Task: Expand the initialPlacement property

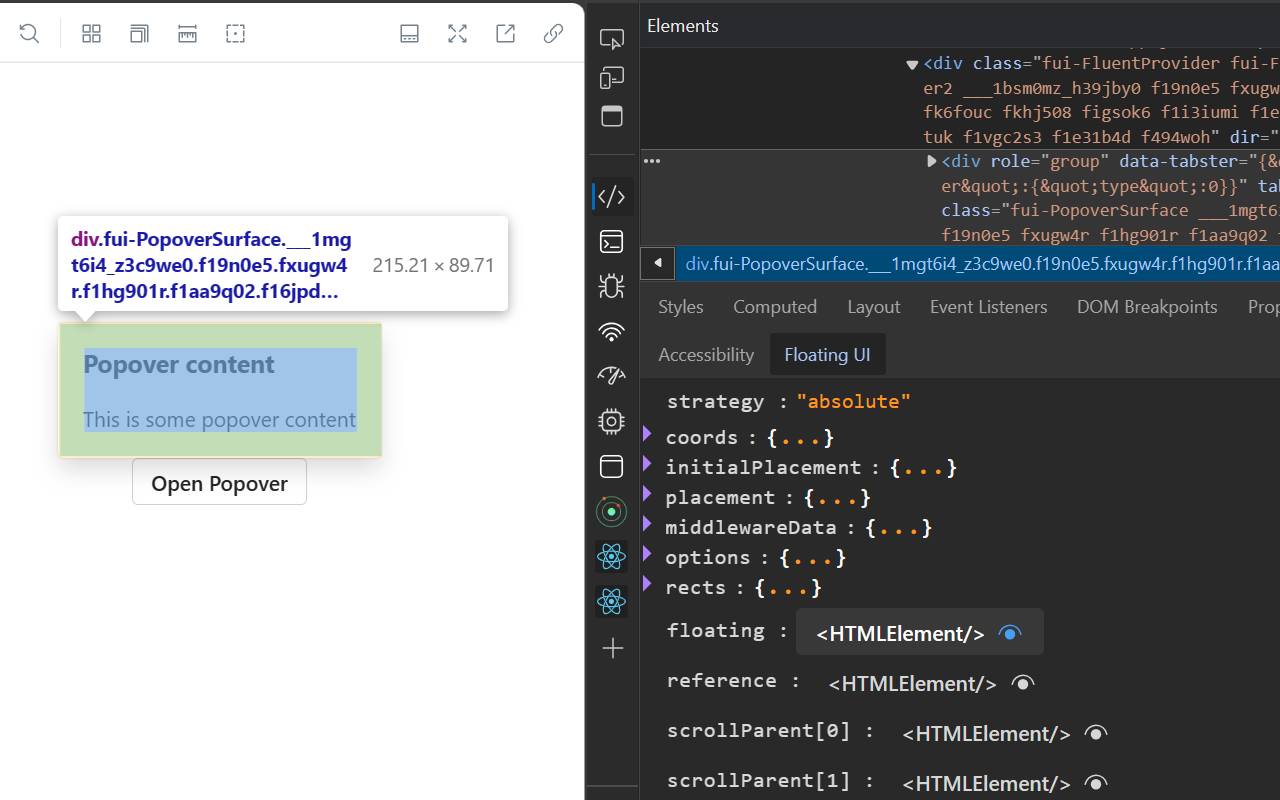Action: click(x=647, y=464)
